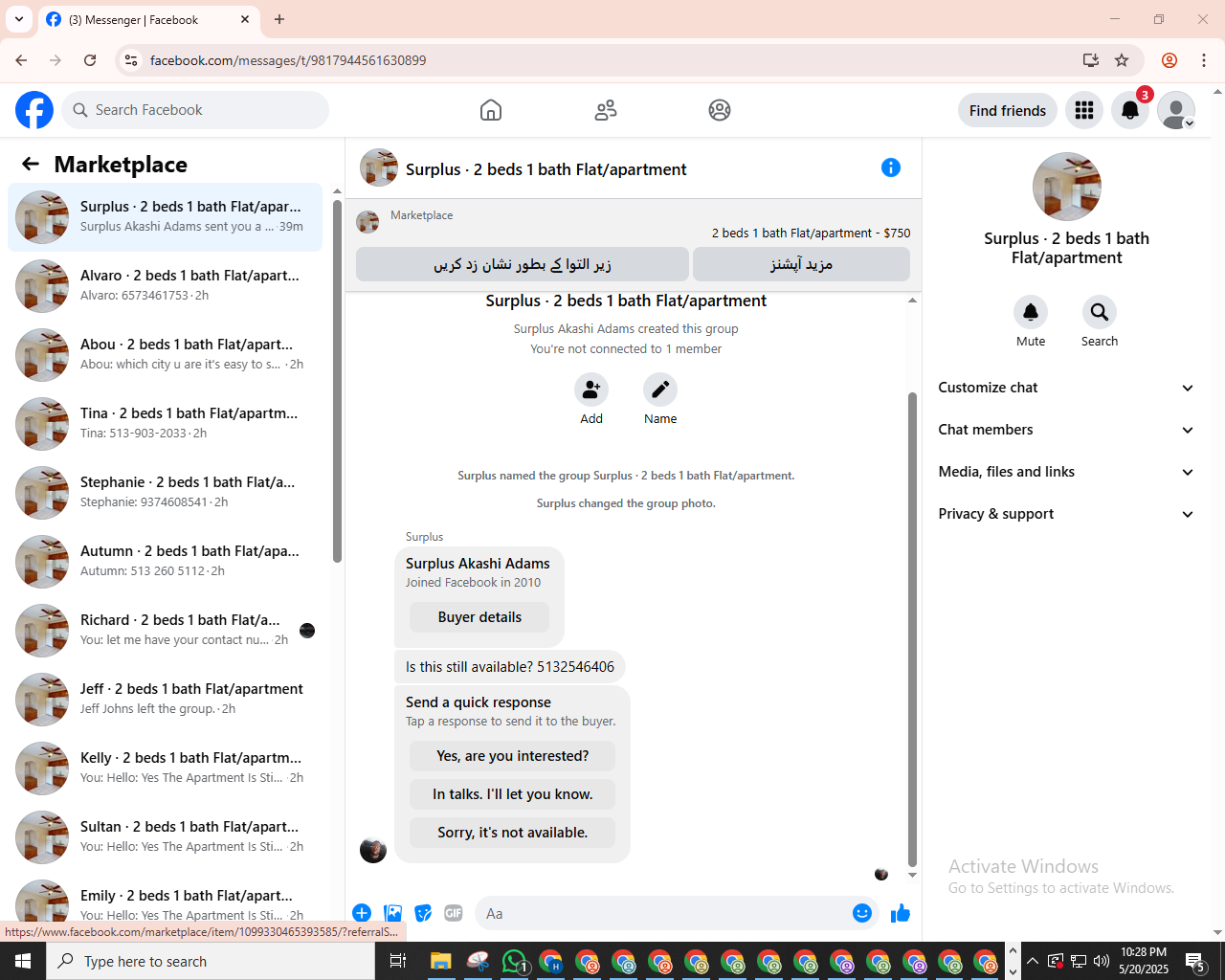Open the Richard conversation

click(x=165, y=631)
